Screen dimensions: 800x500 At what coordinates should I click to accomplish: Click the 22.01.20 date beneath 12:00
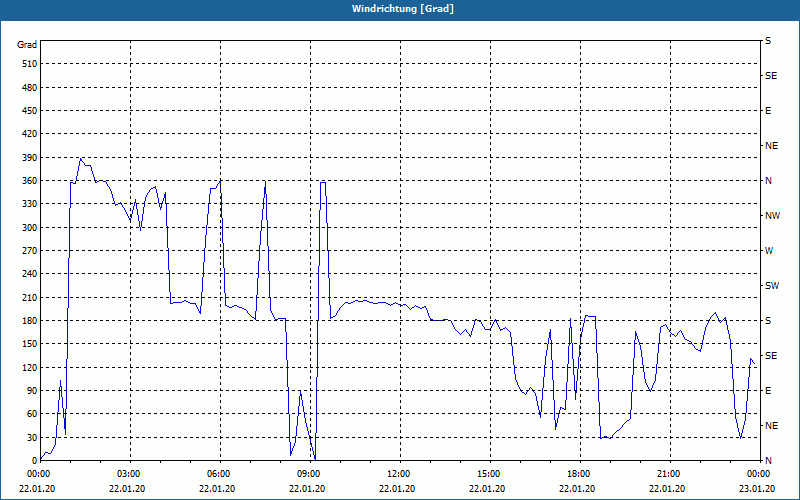pyautogui.click(x=397, y=489)
